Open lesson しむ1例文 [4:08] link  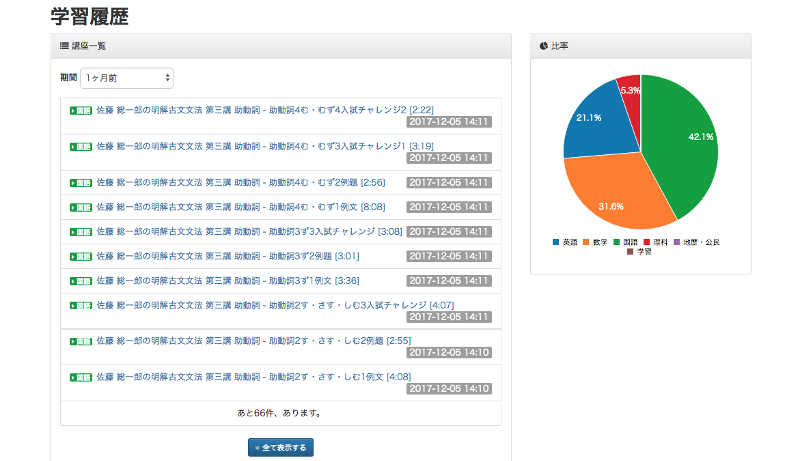254,376
